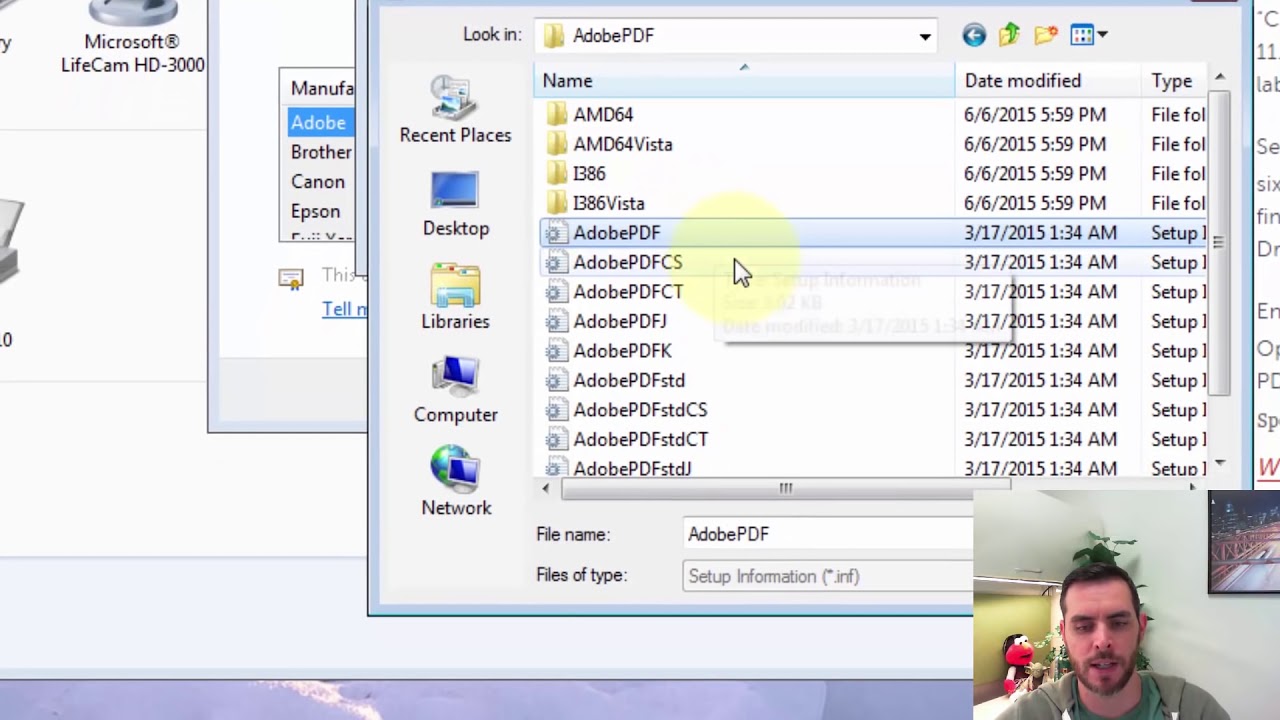Click the AdobePDFstd setup file icon
The height and width of the screenshot is (720, 1280).
555,380
